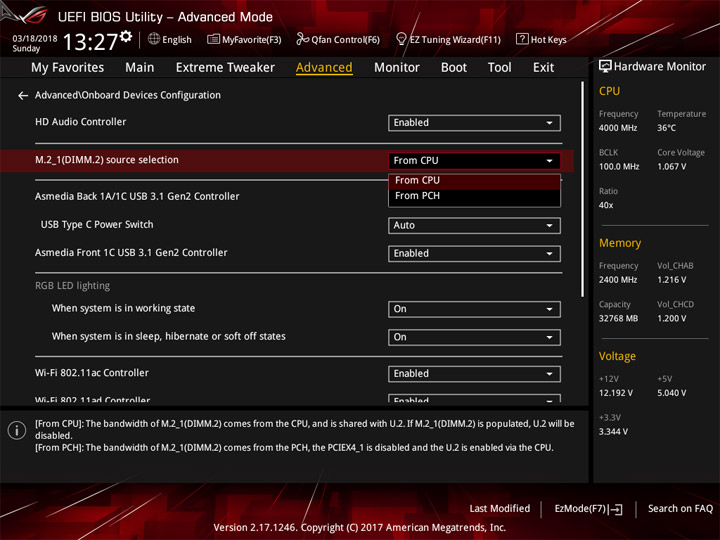Select the M.2_1(DIMM.2) source selection row

pos(287,161)
